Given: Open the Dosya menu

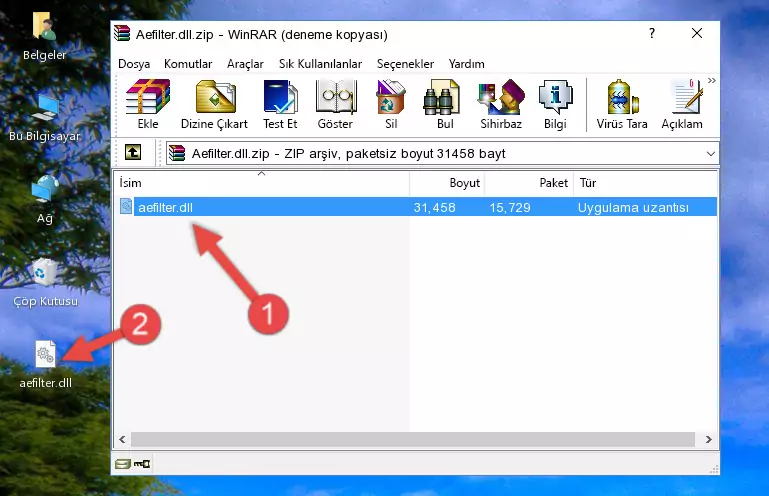Looking at the screenshot, I should (134, 64).
